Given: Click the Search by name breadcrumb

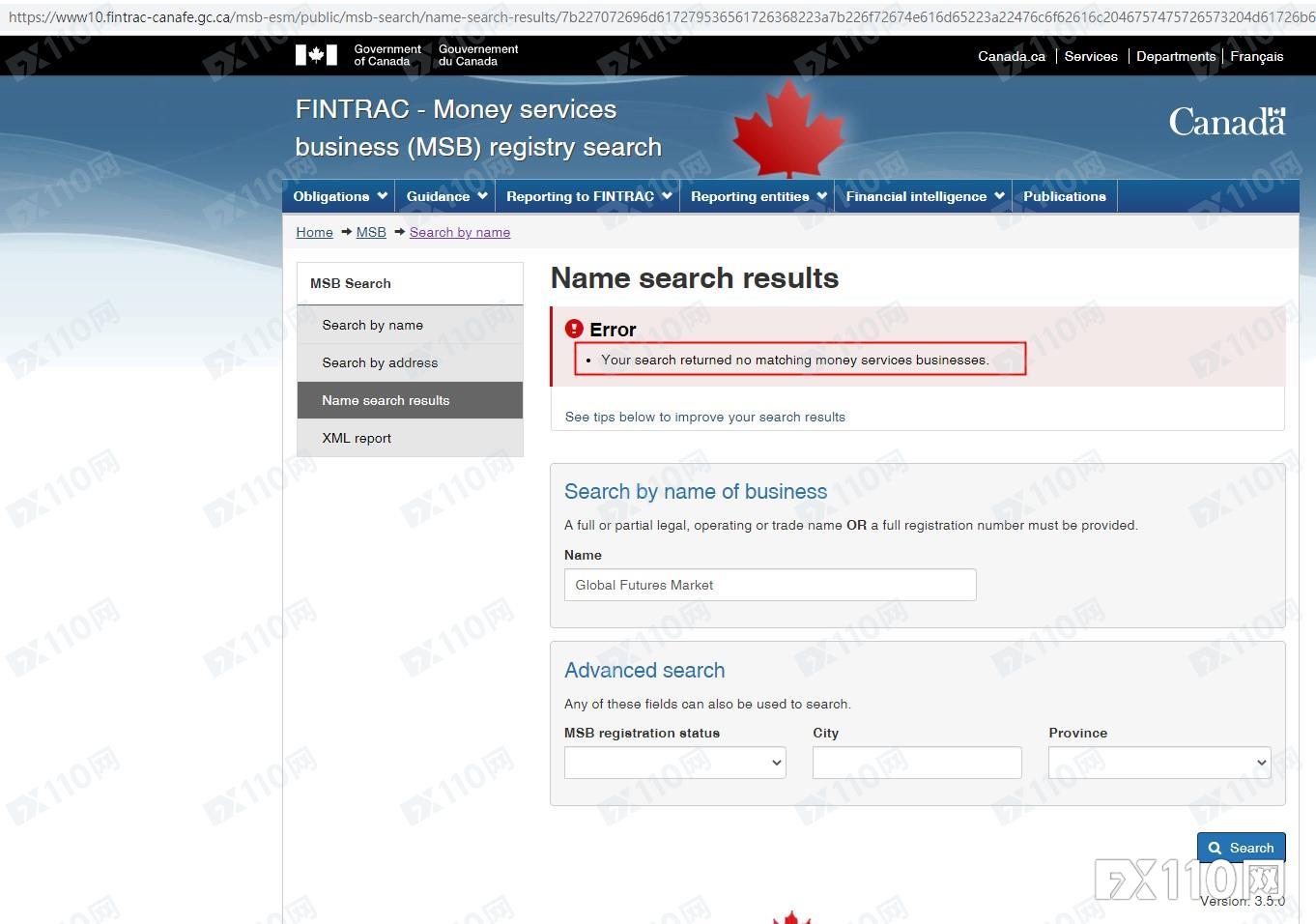Looking at the screenshot, I should tap(460, 232).
